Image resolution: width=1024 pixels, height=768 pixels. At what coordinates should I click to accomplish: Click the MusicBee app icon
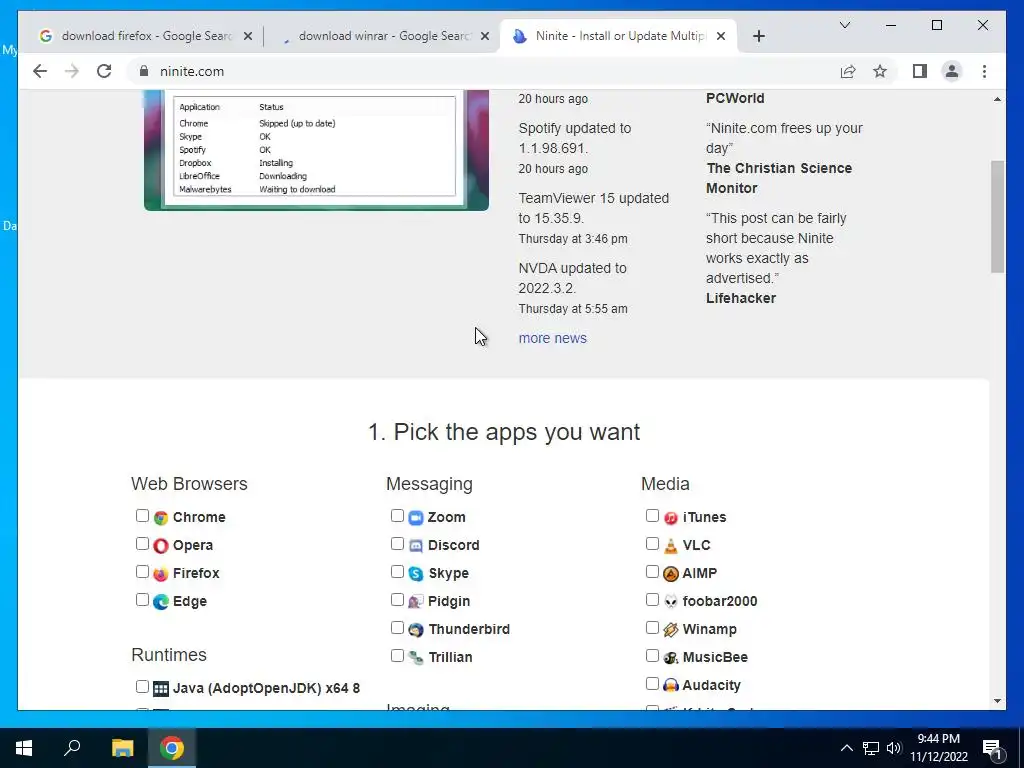pyautogui.click(x=671, y=658)
